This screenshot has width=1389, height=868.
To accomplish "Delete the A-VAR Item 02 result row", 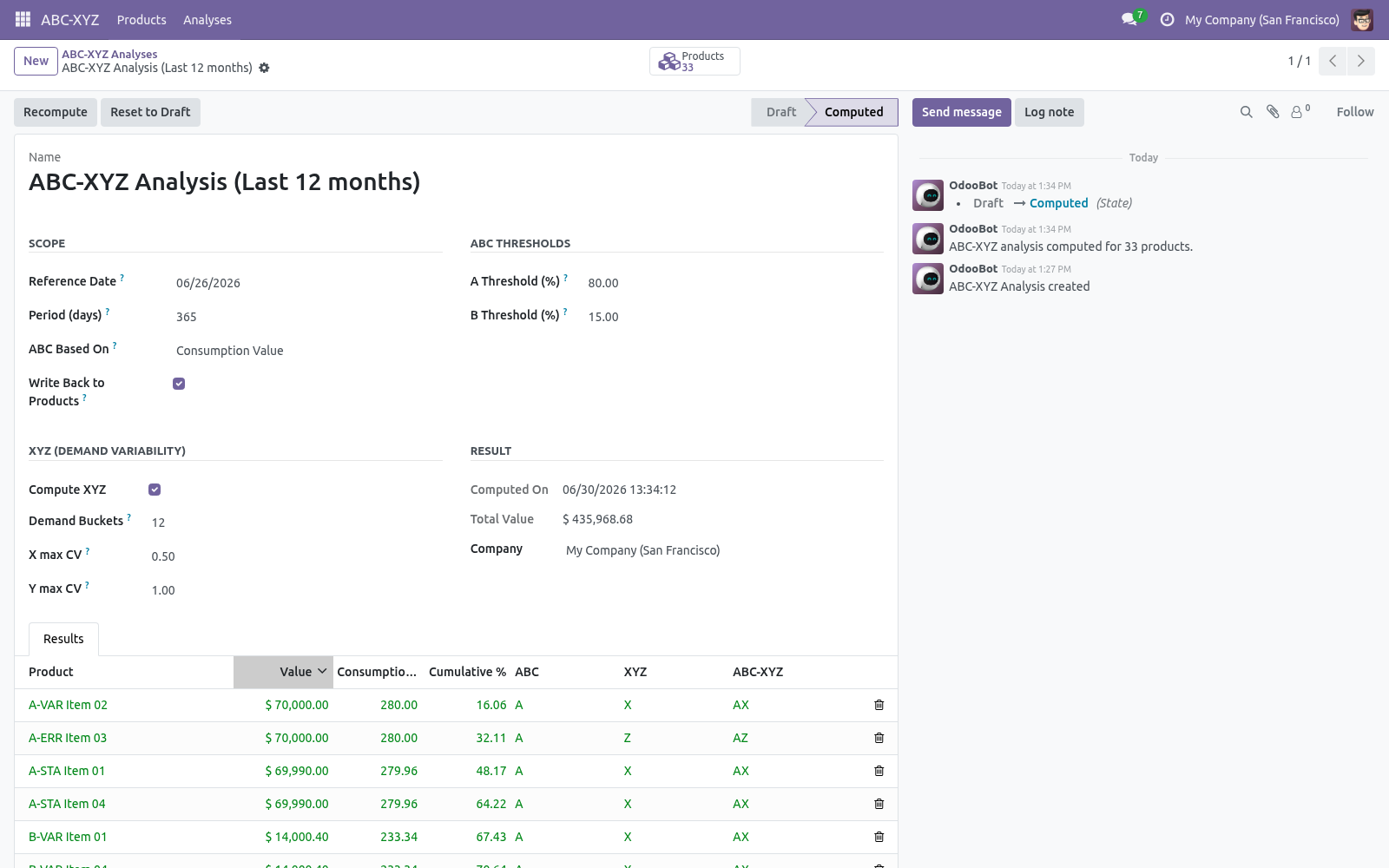I will coord(879,705).
